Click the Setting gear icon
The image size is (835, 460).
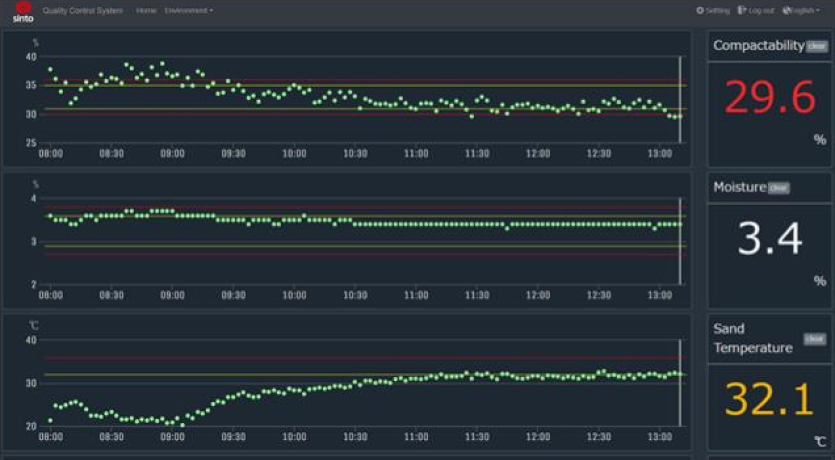coord(700,10)
